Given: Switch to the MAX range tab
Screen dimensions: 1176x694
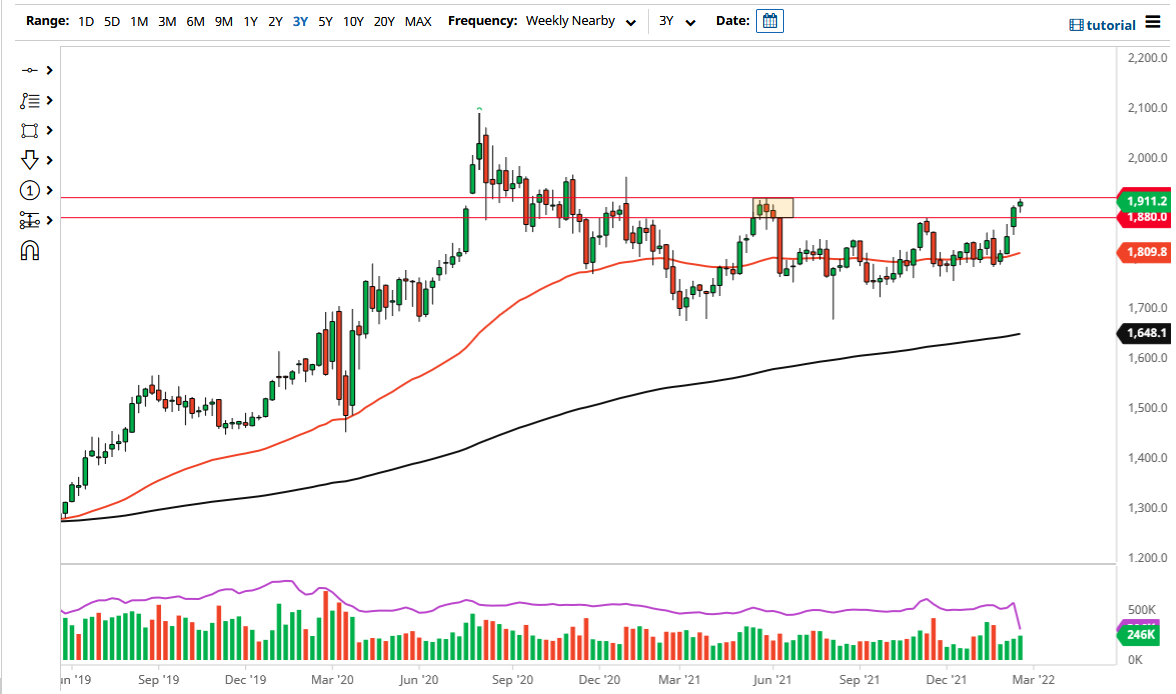Looking at the screenshot, I should [x=419, y=20].
